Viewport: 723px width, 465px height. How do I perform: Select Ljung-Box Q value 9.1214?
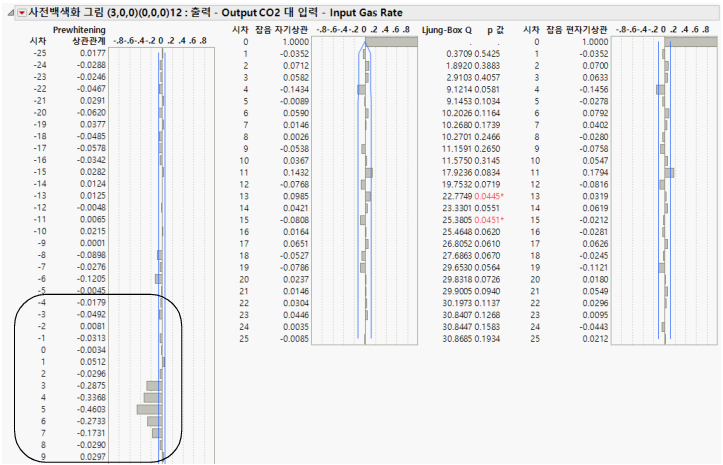click(x=459, y=89)
